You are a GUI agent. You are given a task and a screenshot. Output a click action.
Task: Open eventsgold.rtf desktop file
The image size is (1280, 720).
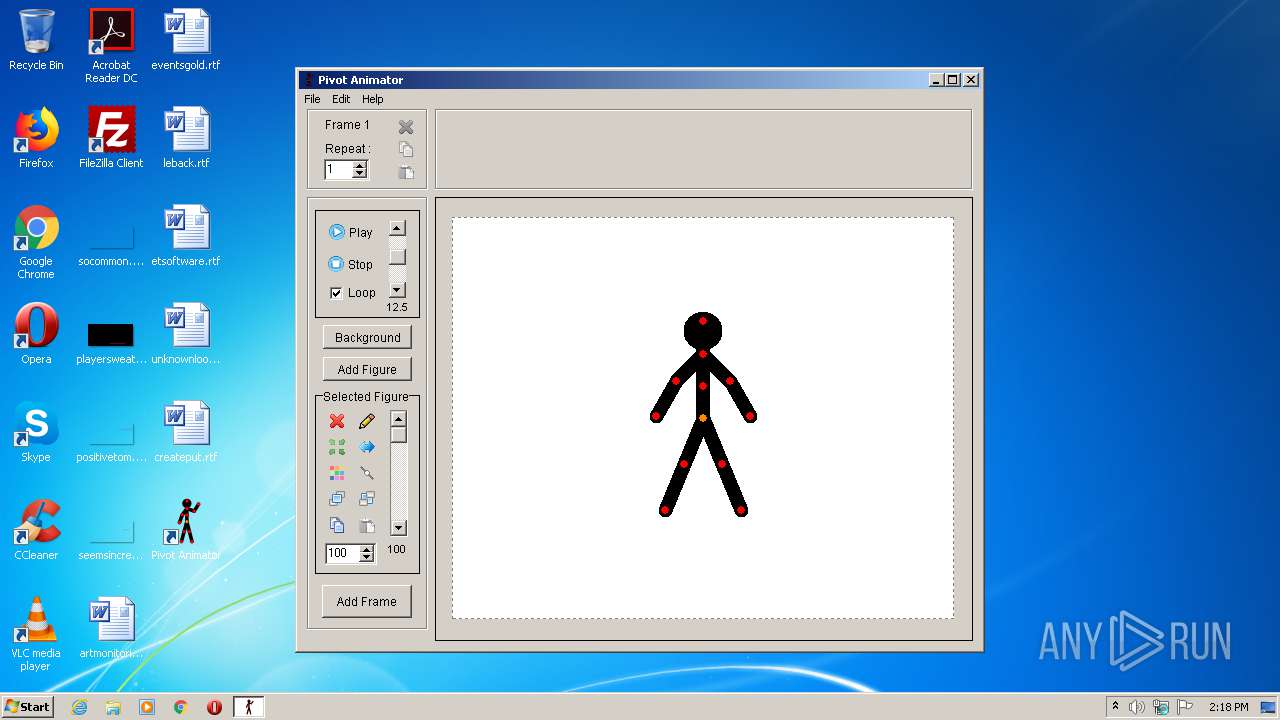tap(186, 40)
